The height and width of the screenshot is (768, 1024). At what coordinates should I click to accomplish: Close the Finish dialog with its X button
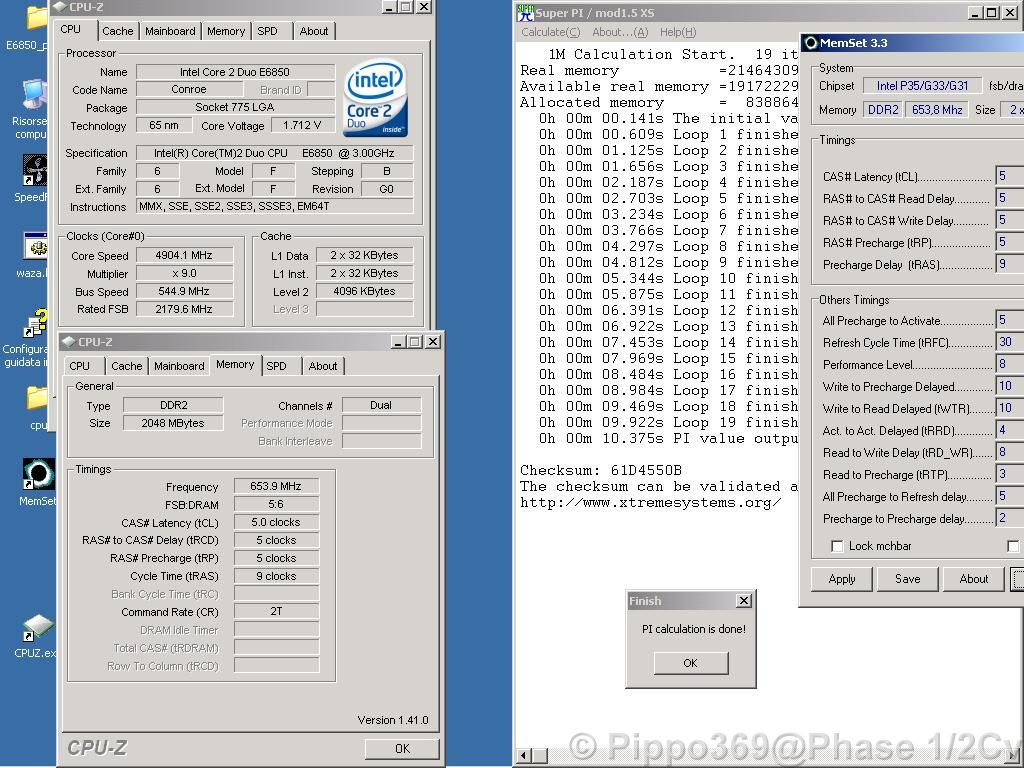click(743, 601)
